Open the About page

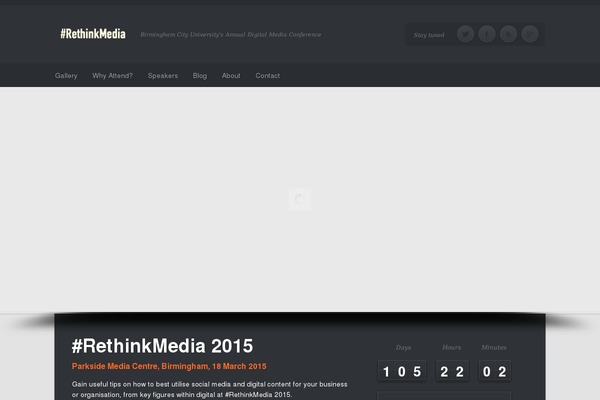(x=231, y=76)
